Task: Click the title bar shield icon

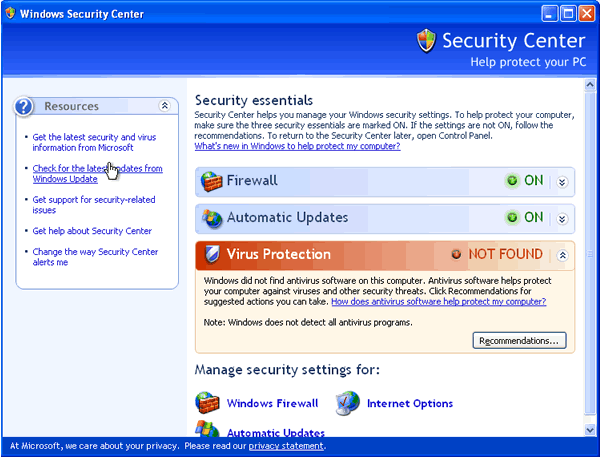Action: [x=10, y=13]
